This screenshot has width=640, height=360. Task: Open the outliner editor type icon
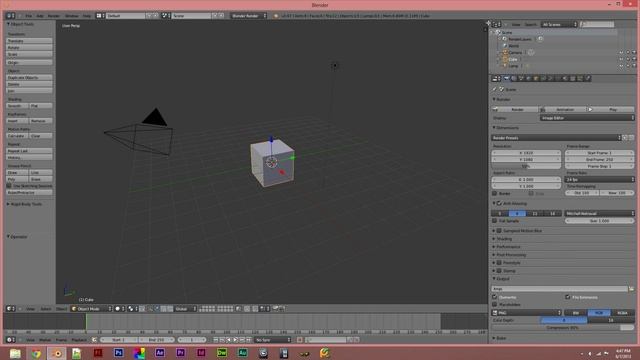[497, 24]
